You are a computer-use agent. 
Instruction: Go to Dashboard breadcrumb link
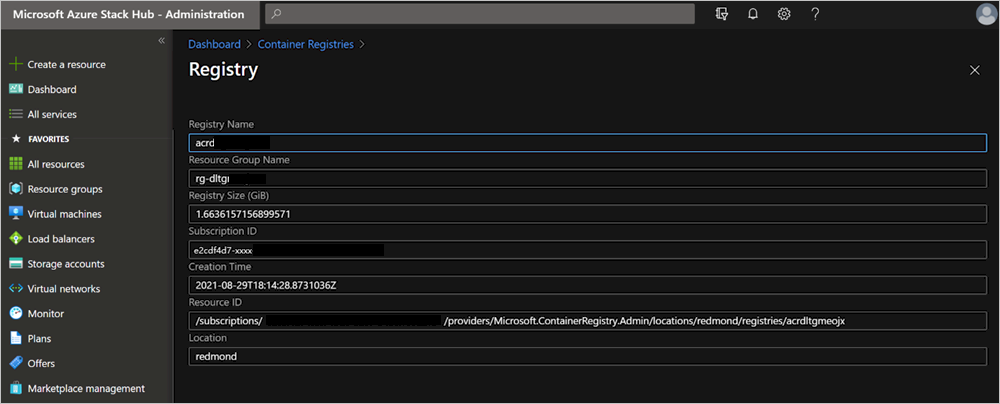point(214,44)
